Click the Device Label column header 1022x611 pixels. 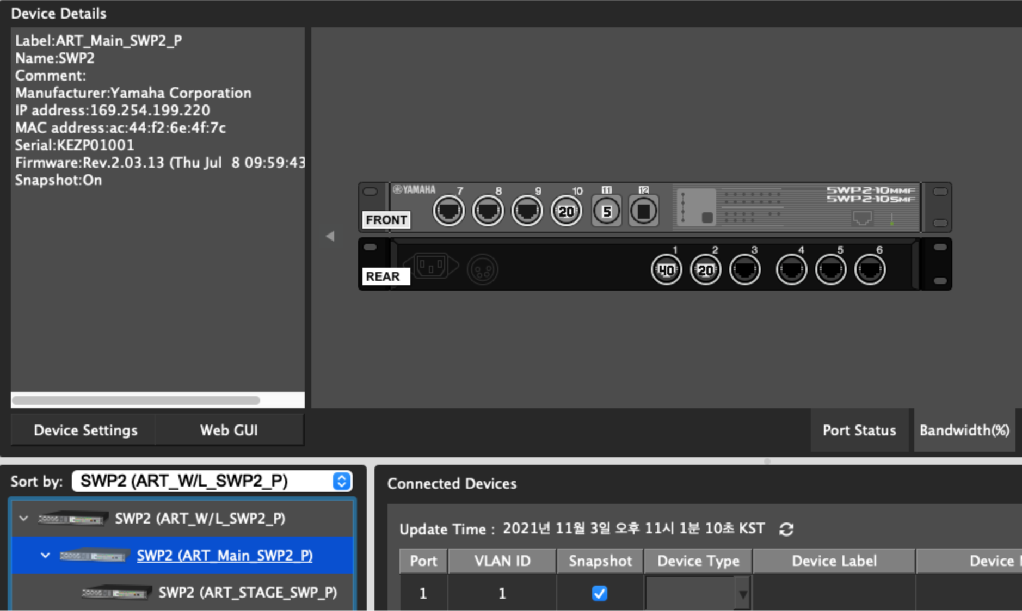834,561
